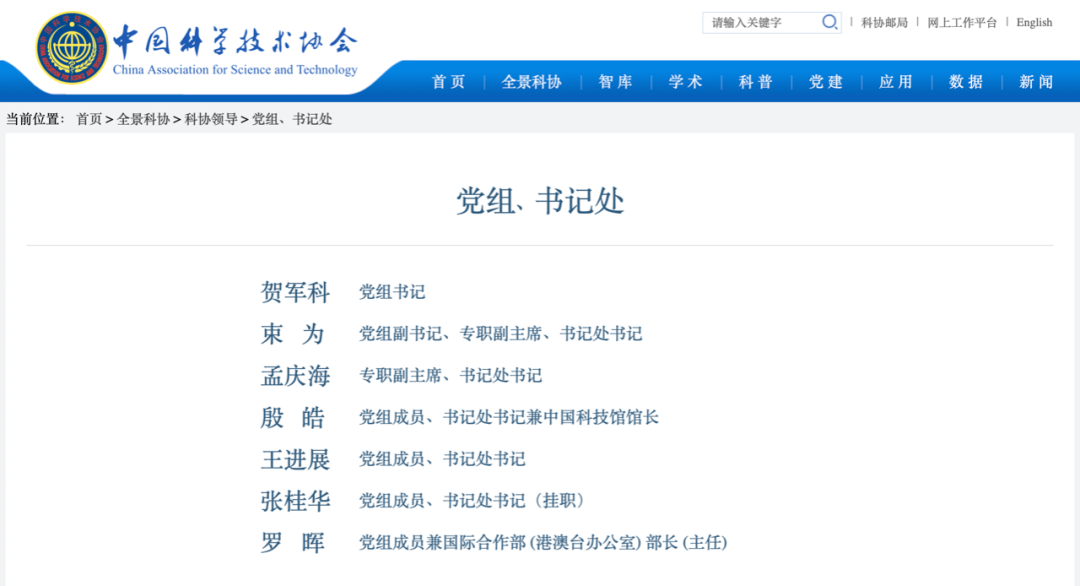The height and width of the screenshot is (586, 1080).
Task: Open the 智库 navigation menu
Action: click(x=615, y=82)
